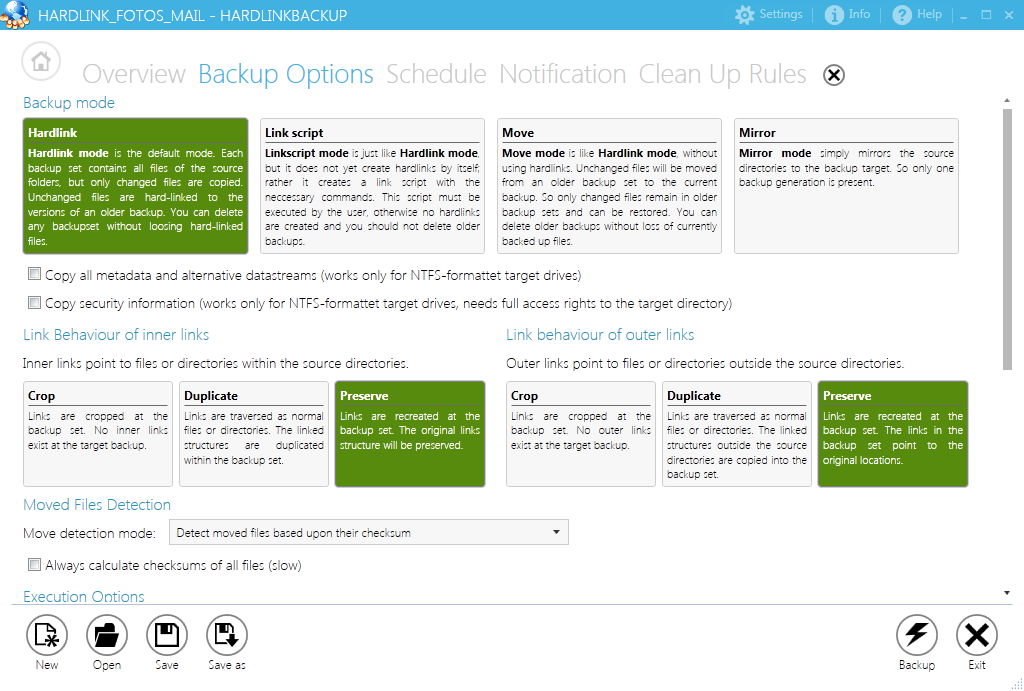The width and height of the screenshot is (1024, 691).
Task: Select the Mirror backup mode tile
Action: click(846, 186)
